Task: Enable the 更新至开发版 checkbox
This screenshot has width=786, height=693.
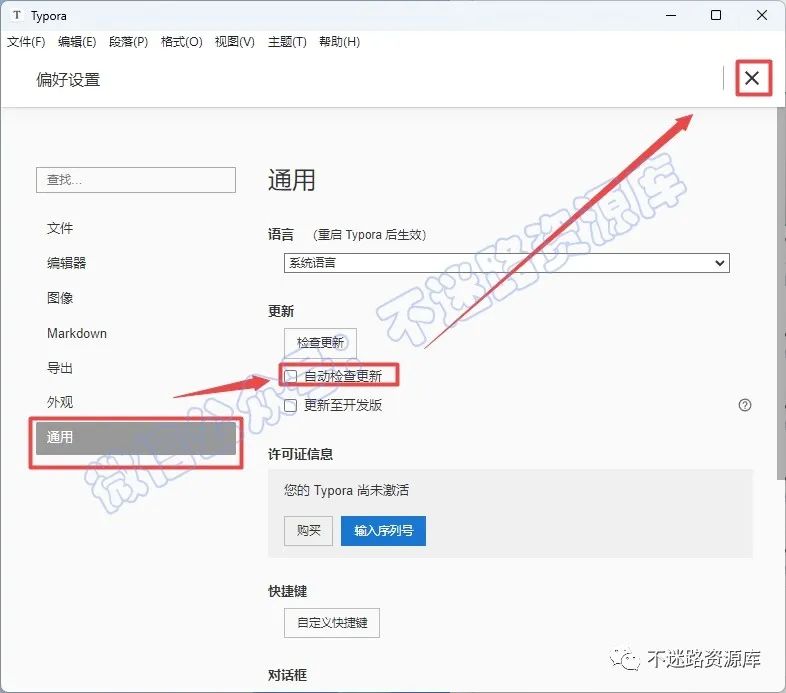Action: 291,405
